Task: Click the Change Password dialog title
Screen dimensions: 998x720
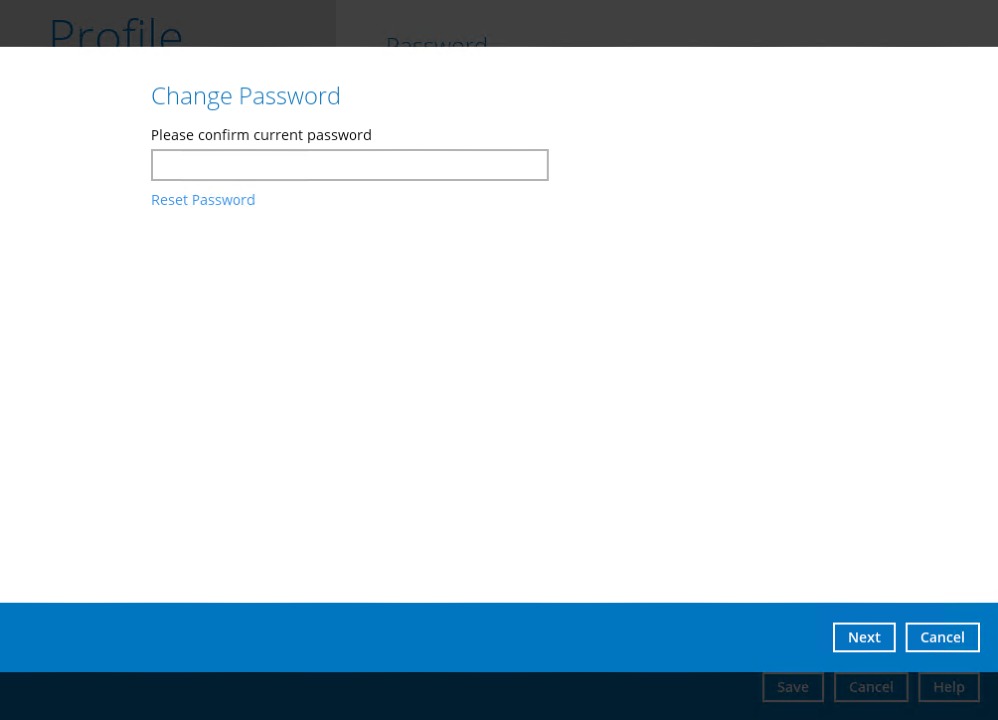Action: (x=245, y=96)
